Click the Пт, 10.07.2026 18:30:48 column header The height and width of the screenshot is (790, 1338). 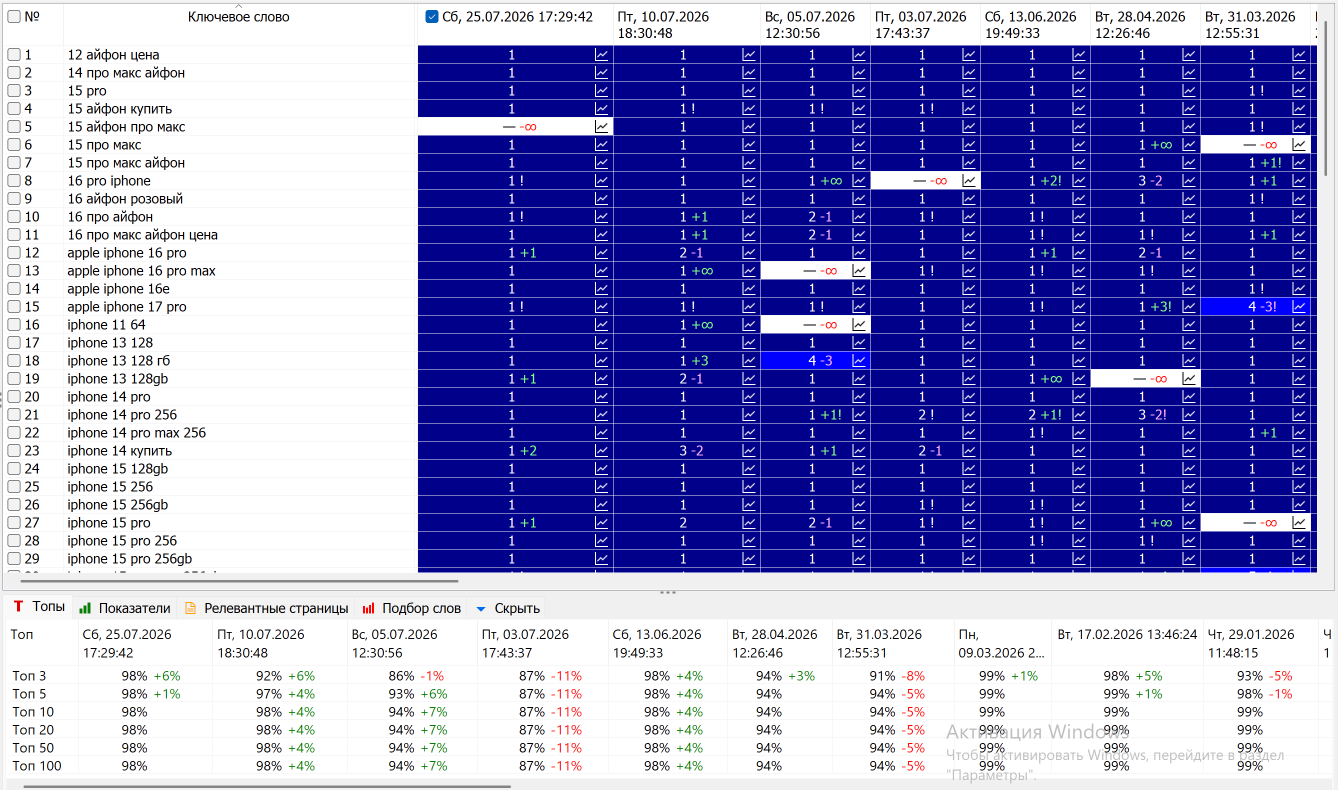coord(687,25)
